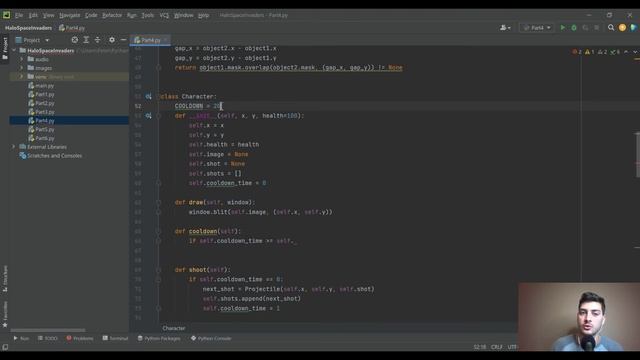This screenshot has height=360, width=640.
Task: Expand External Libraries node
Action: pos(14,147)
